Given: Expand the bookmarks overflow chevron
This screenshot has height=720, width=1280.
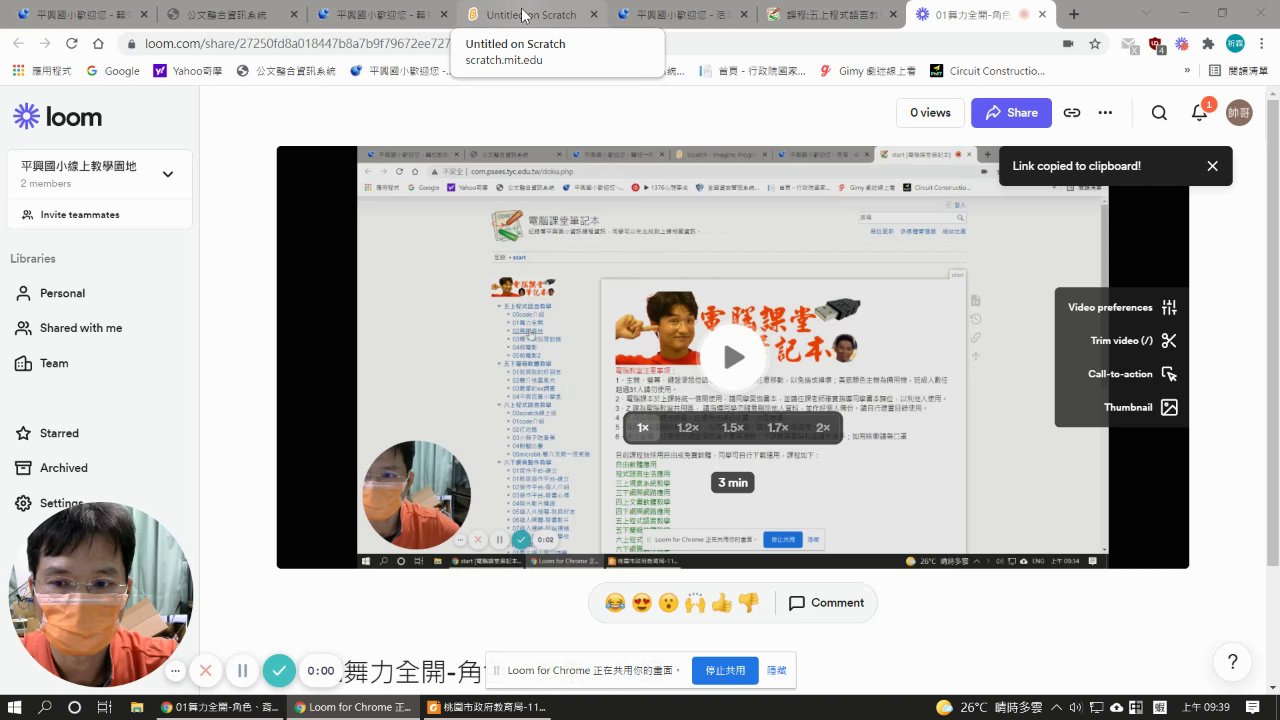Looking at the screenshot, I should (1187, 71).
